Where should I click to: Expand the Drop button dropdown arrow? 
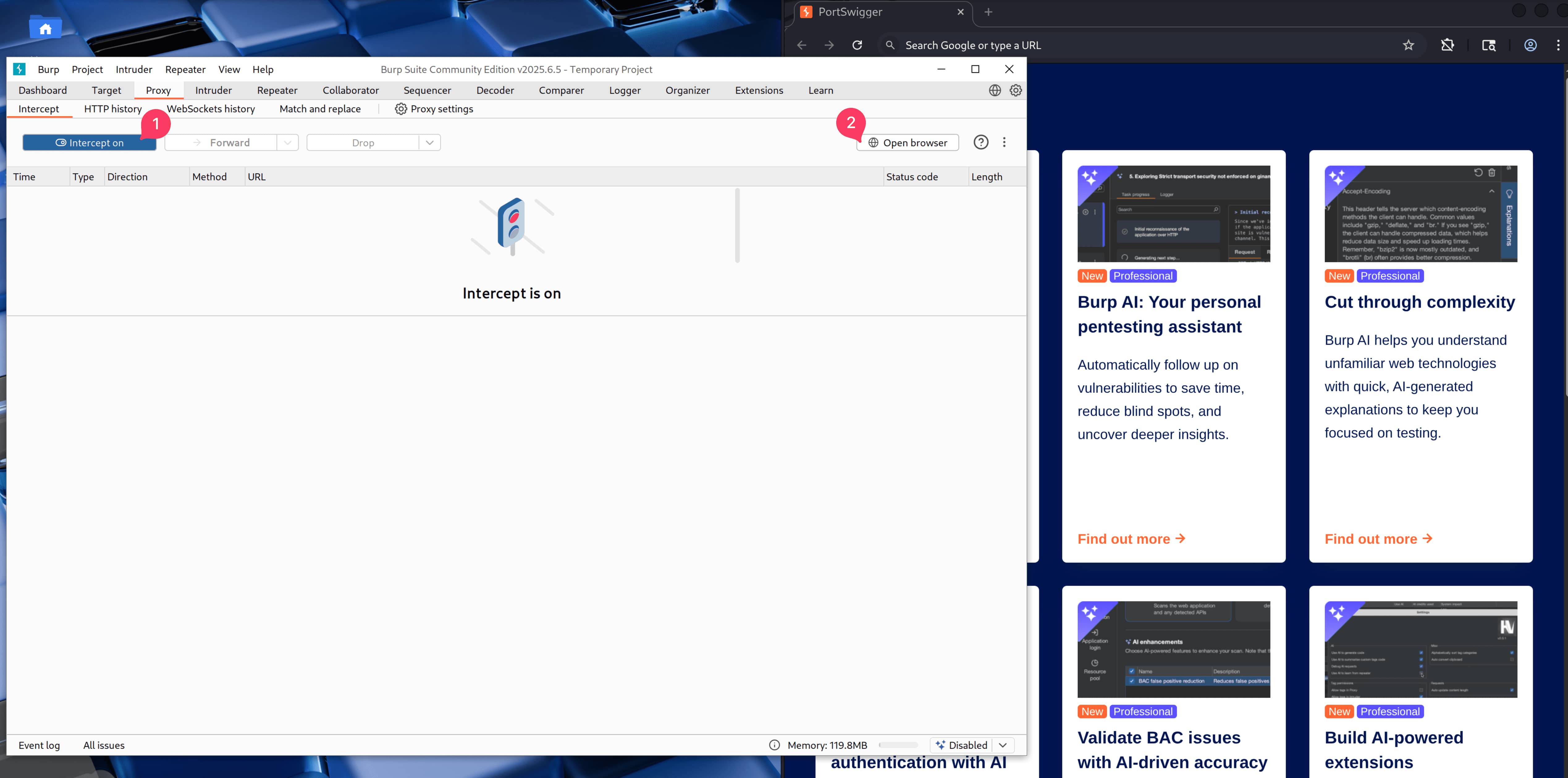pos(430,142)
